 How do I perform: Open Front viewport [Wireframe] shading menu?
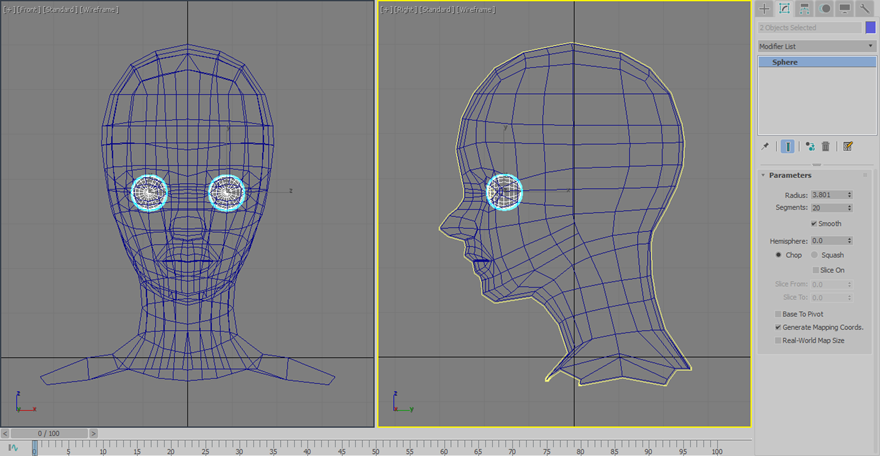point(99,10)
